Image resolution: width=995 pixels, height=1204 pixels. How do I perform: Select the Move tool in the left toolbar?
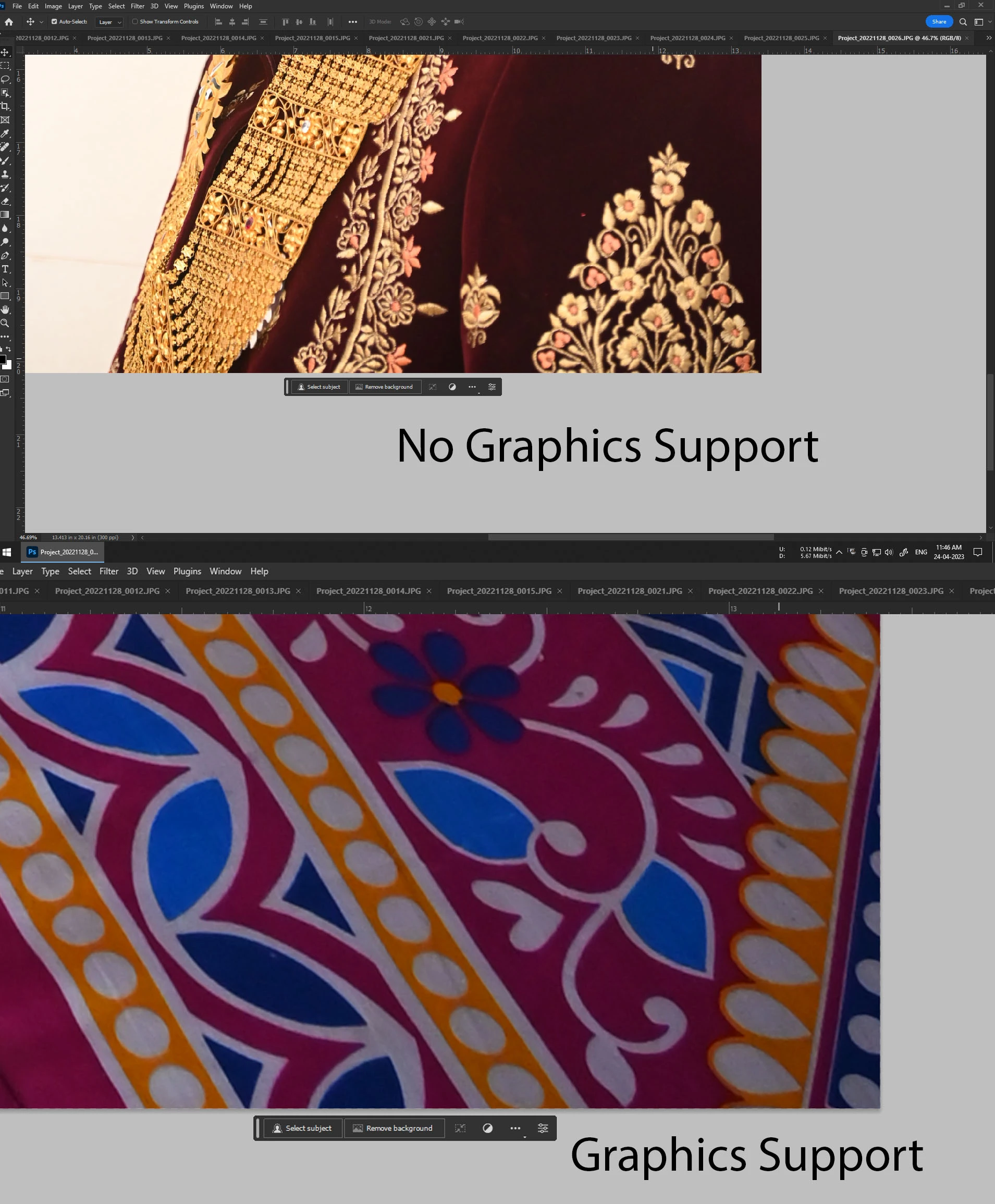click(5, 52)
